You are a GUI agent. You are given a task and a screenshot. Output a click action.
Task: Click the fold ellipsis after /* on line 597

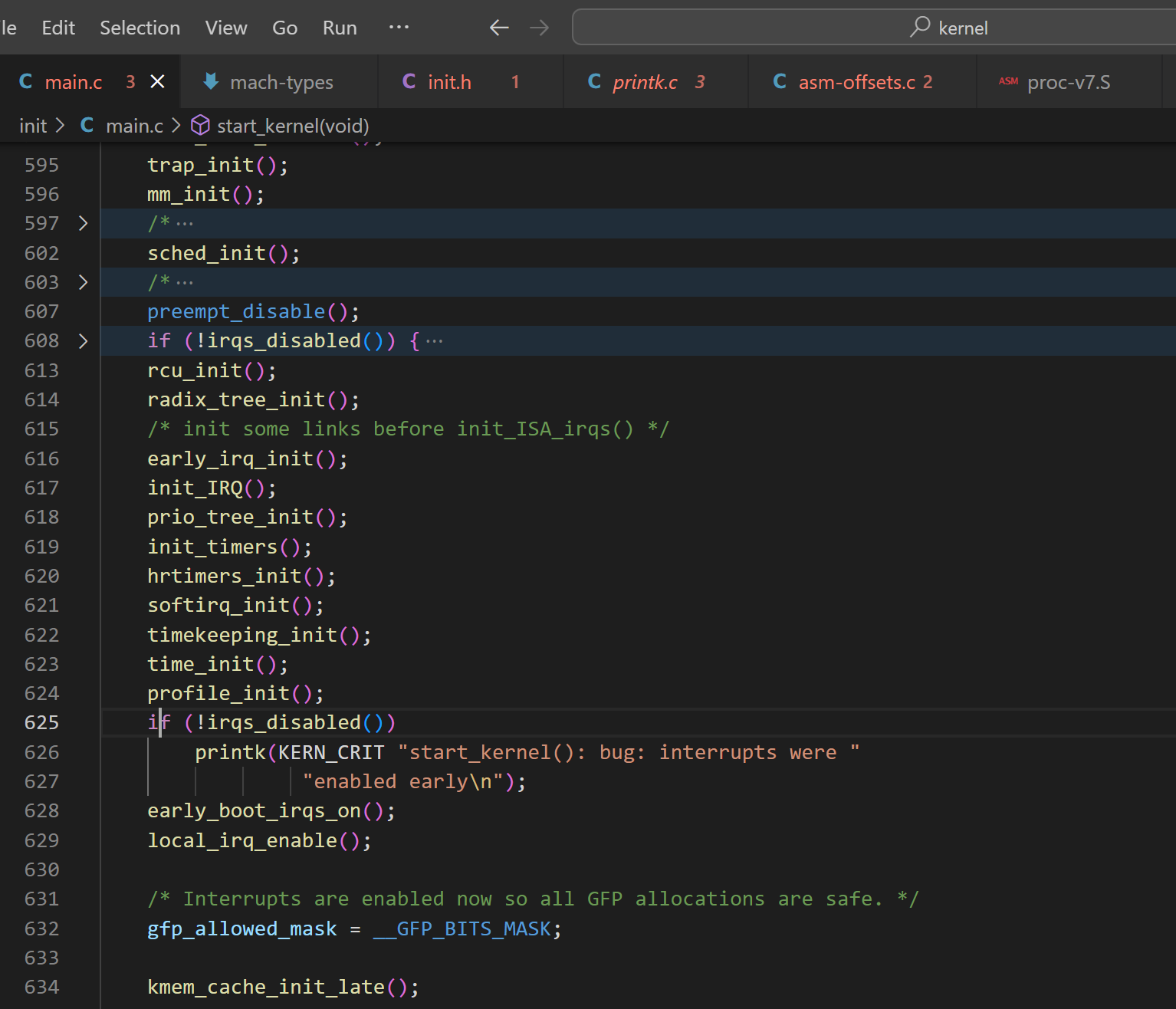pos(185,224)
